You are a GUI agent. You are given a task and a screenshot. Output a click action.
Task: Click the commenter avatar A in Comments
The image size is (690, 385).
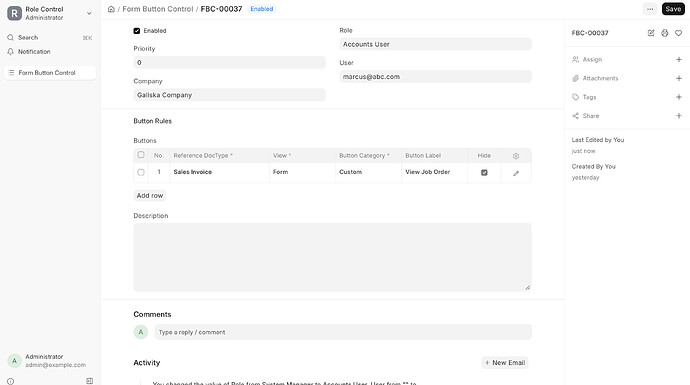pyautogui.click(x=141, y=332)
